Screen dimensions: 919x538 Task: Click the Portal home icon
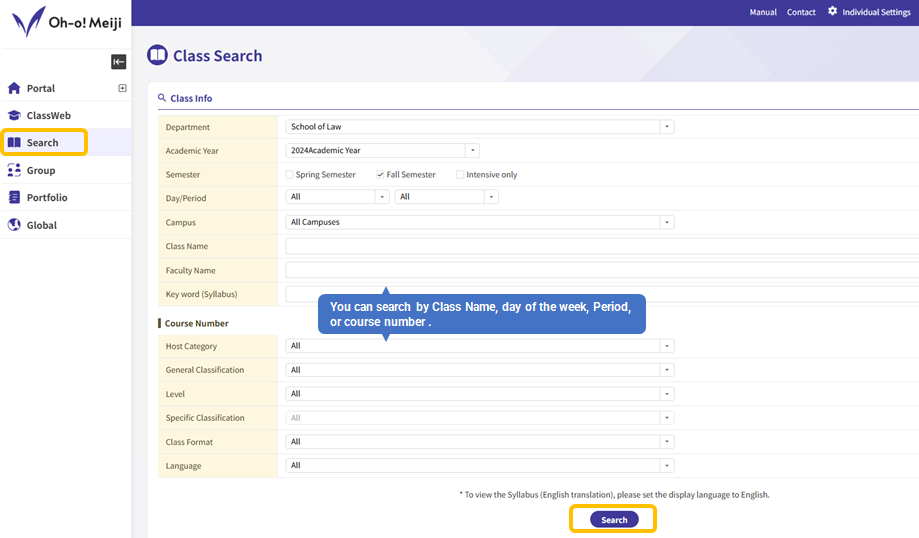14,89
